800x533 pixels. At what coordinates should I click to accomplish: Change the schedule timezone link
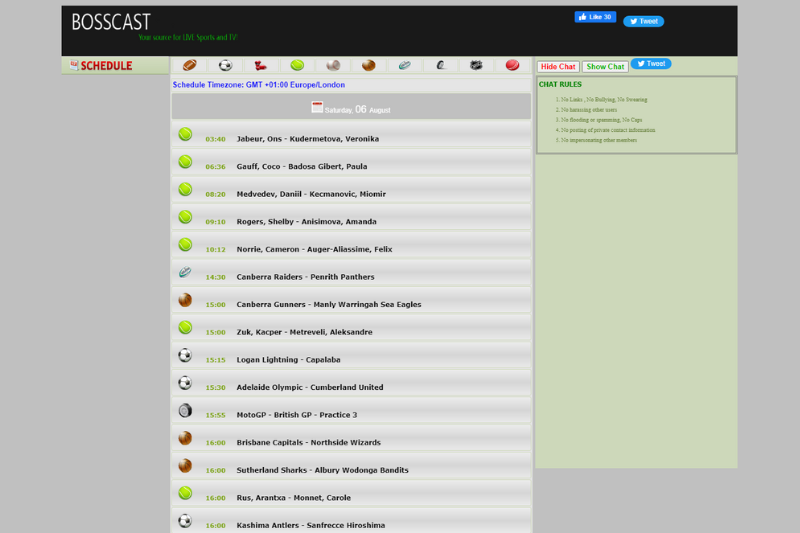(259, 85)
